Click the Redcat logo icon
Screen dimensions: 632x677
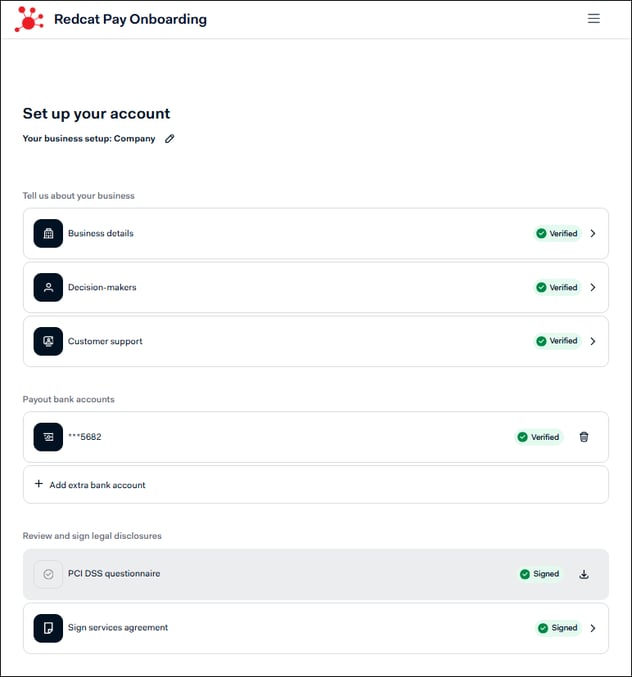(29, 19)
